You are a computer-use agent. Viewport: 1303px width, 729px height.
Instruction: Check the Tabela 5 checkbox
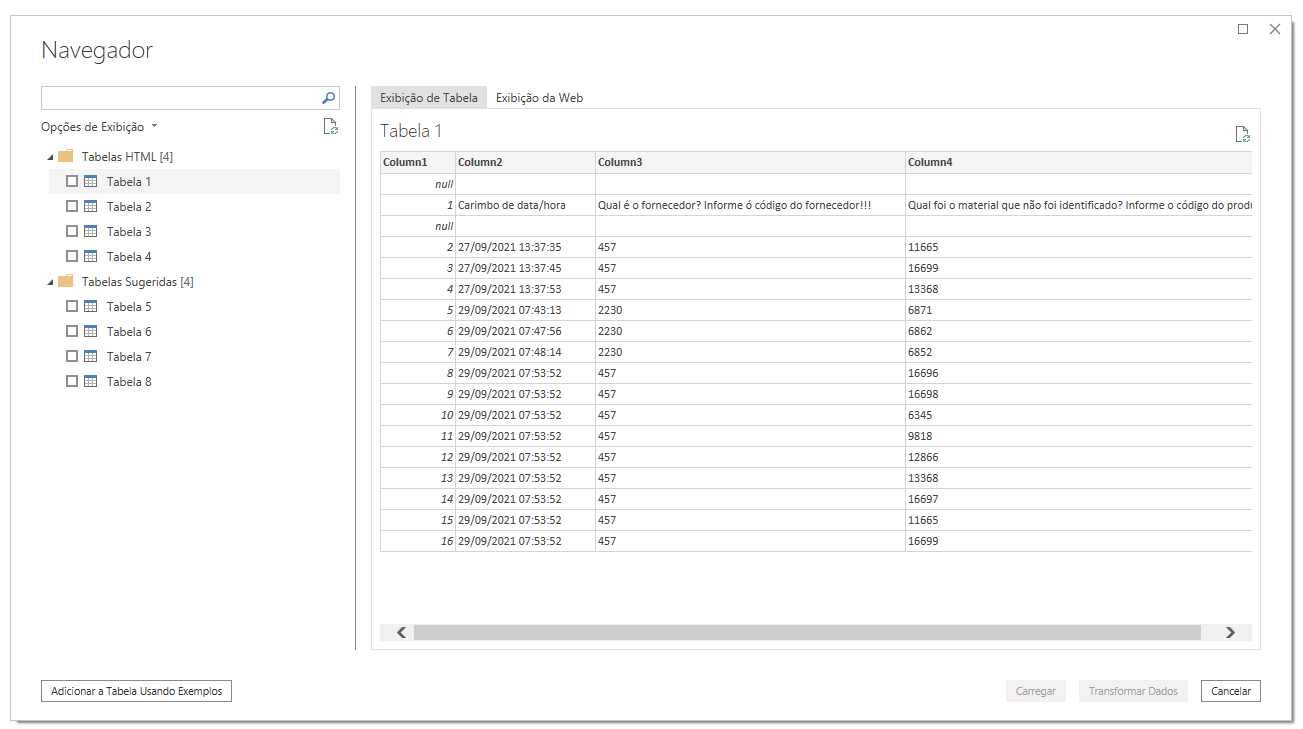[x=72, y=307]
